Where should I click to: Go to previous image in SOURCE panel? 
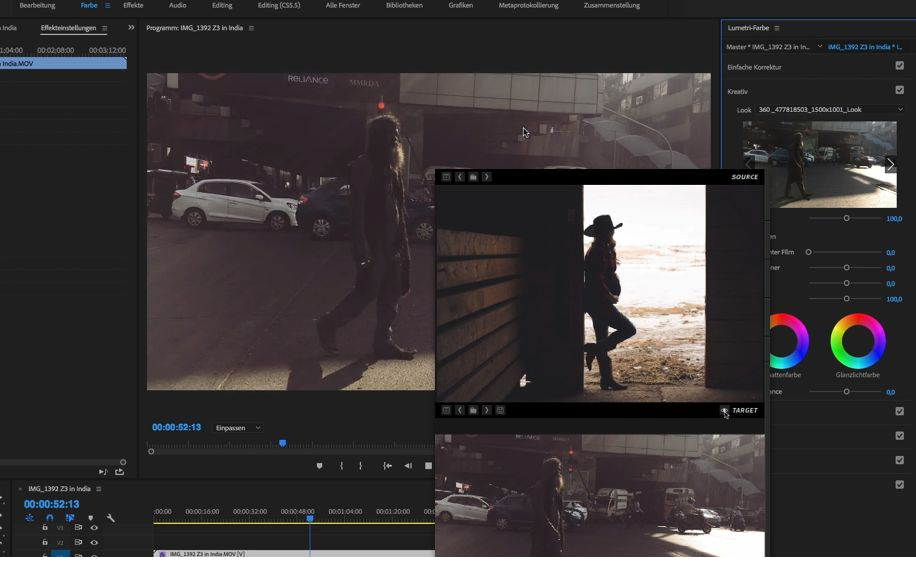460,177
